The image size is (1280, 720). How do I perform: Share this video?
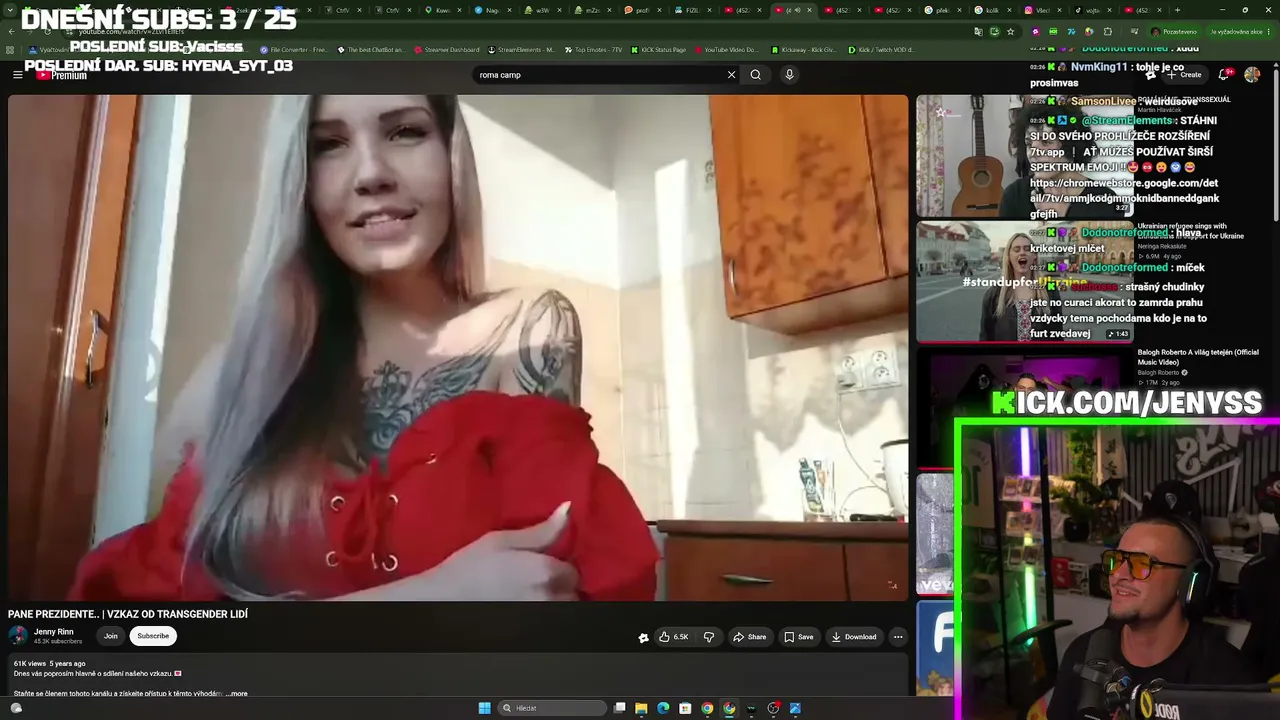[749, 637]
